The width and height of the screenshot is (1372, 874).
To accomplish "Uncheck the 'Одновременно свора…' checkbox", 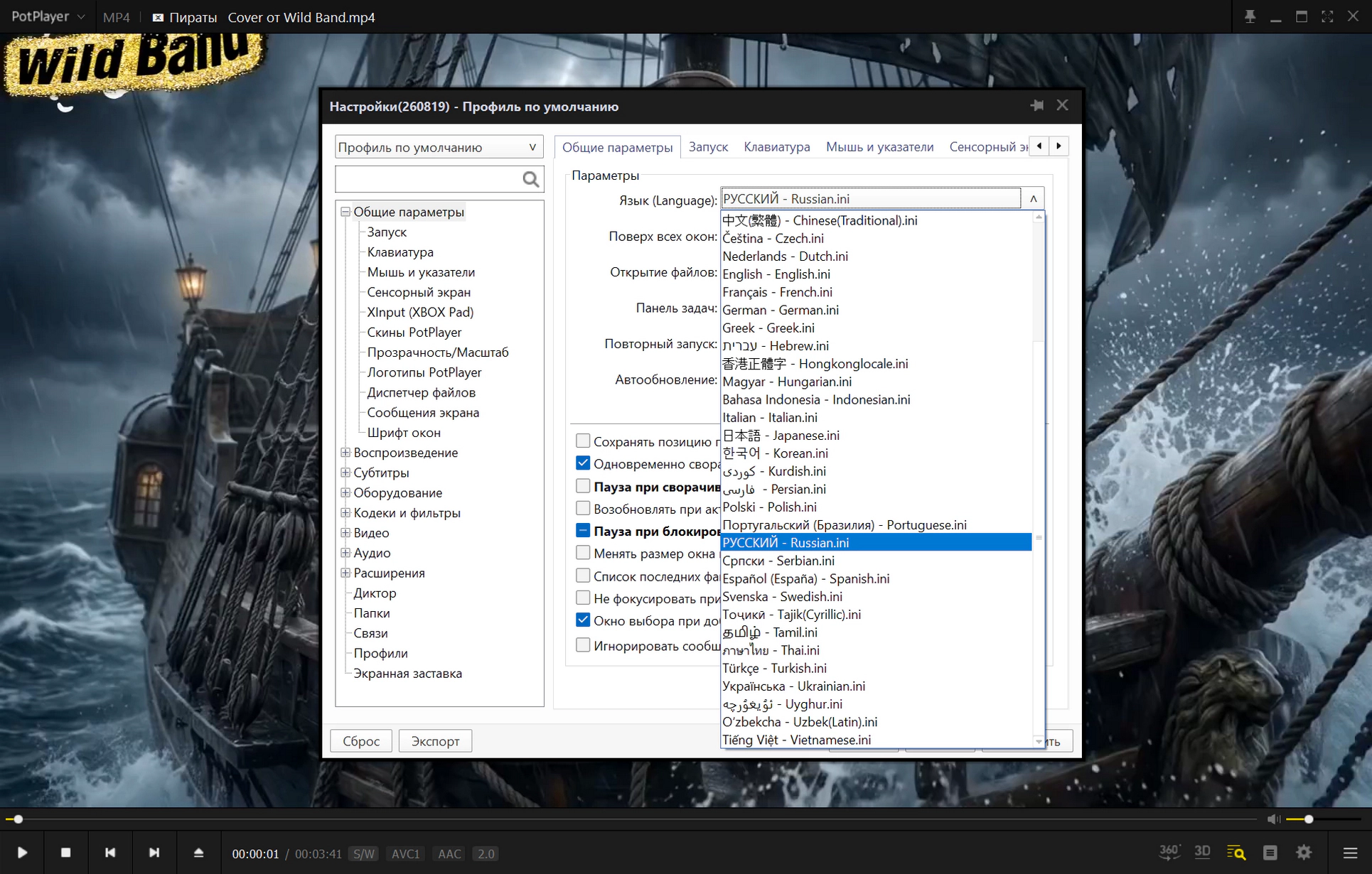I will tap(583, 463).
